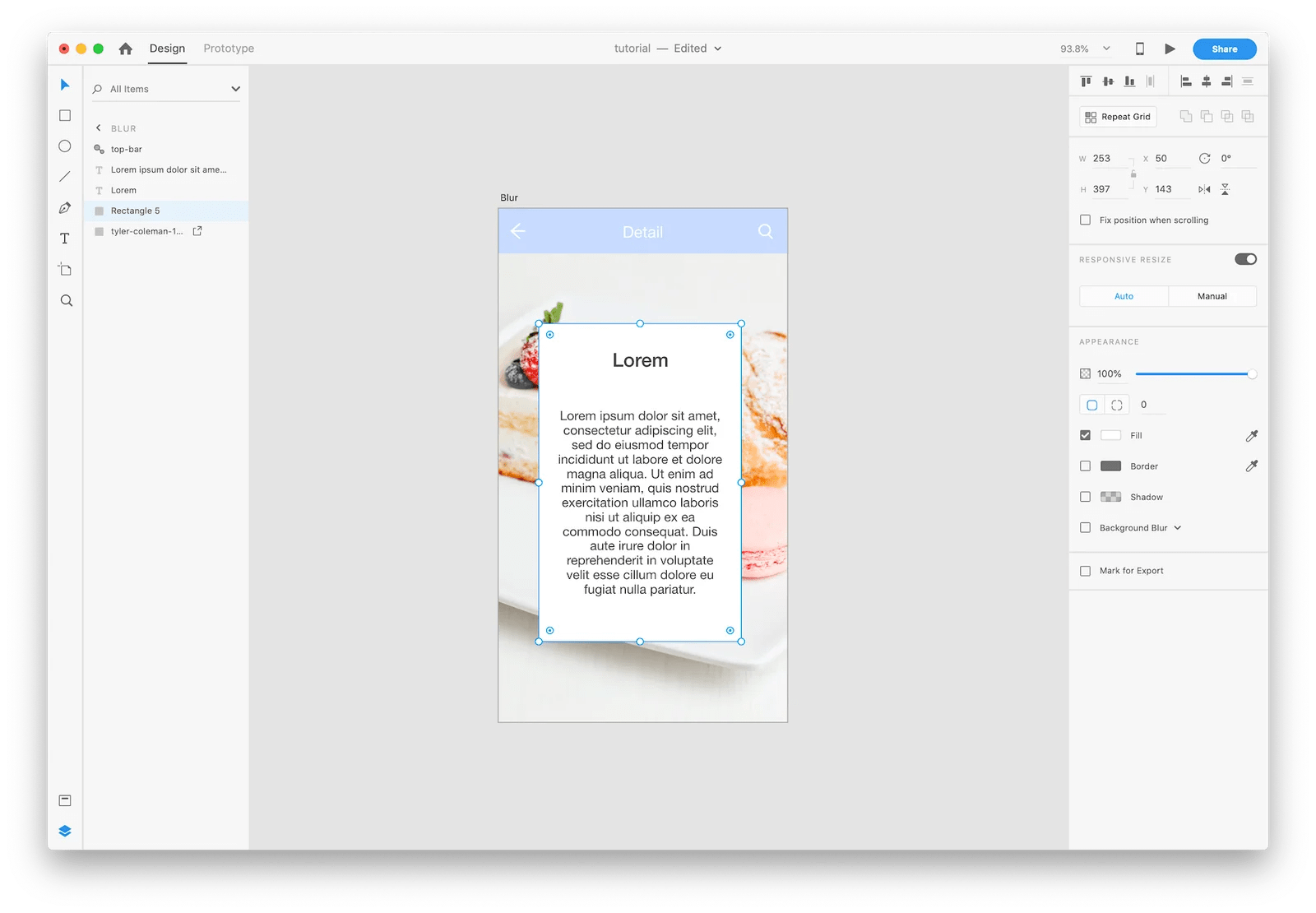Open the All Items filter dropdown

[236, 89]
